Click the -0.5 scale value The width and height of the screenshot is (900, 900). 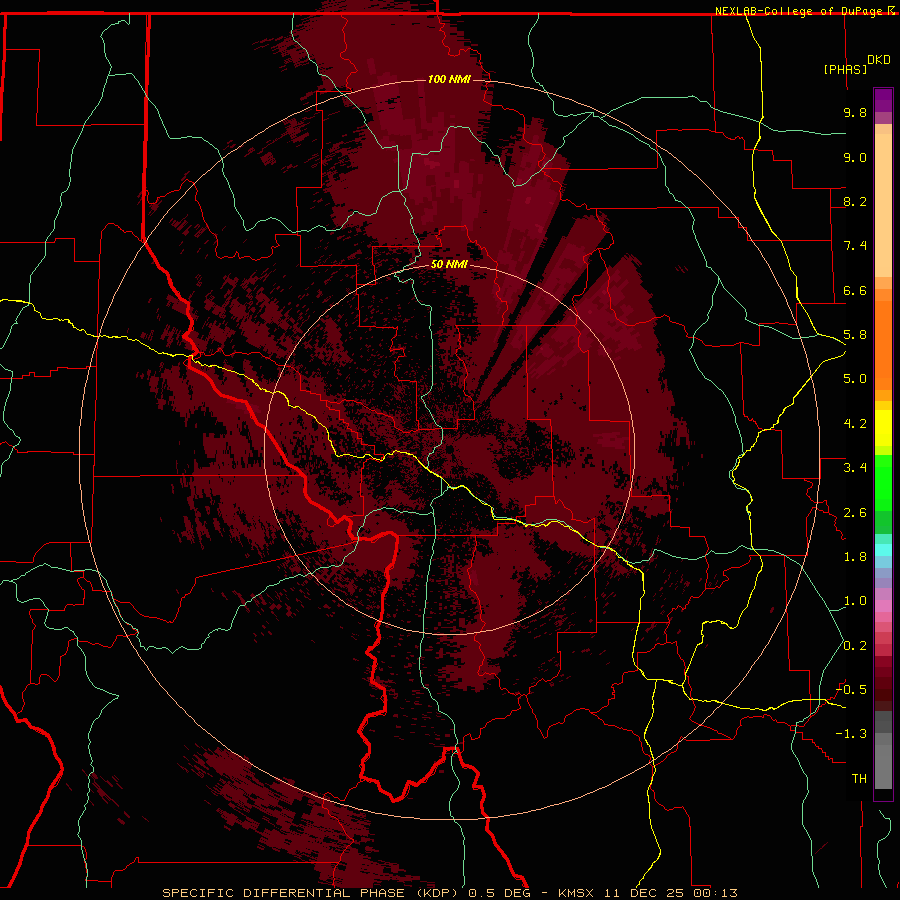(x=851, y=690)
